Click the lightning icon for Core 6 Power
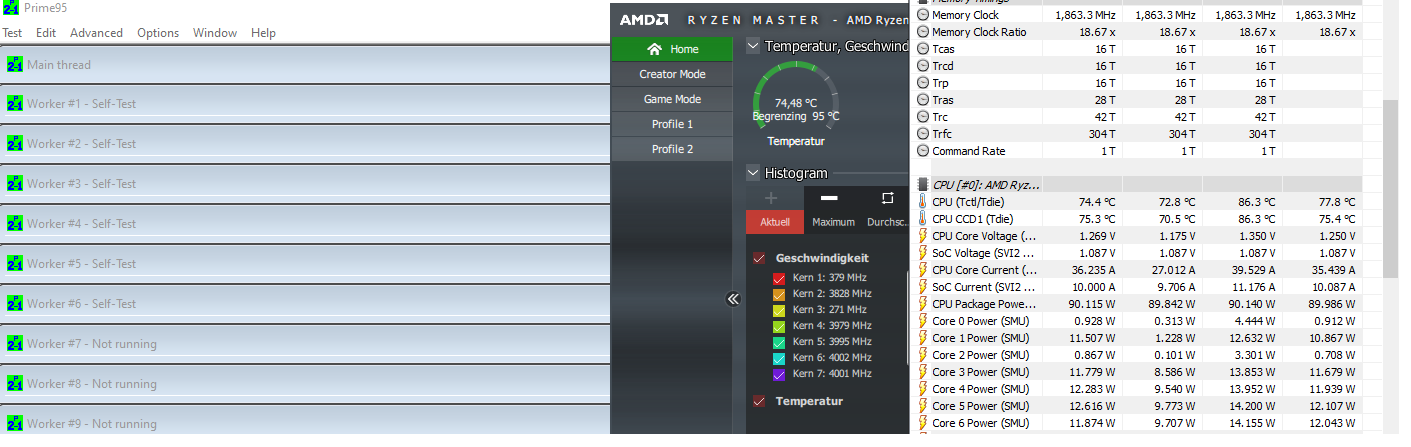 [923, 423]
